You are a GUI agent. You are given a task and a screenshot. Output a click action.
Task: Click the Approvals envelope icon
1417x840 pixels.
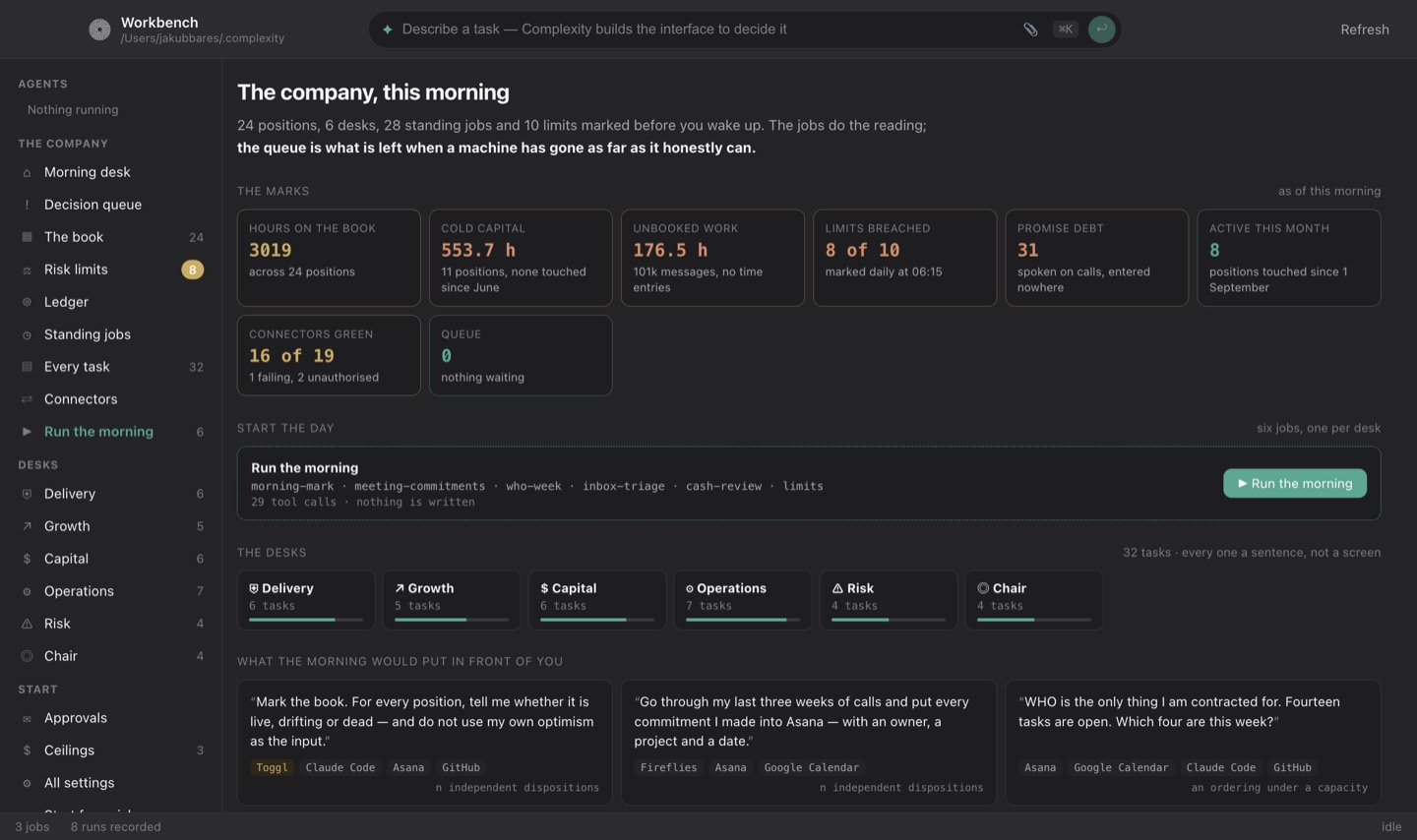(x=27, y=718)
